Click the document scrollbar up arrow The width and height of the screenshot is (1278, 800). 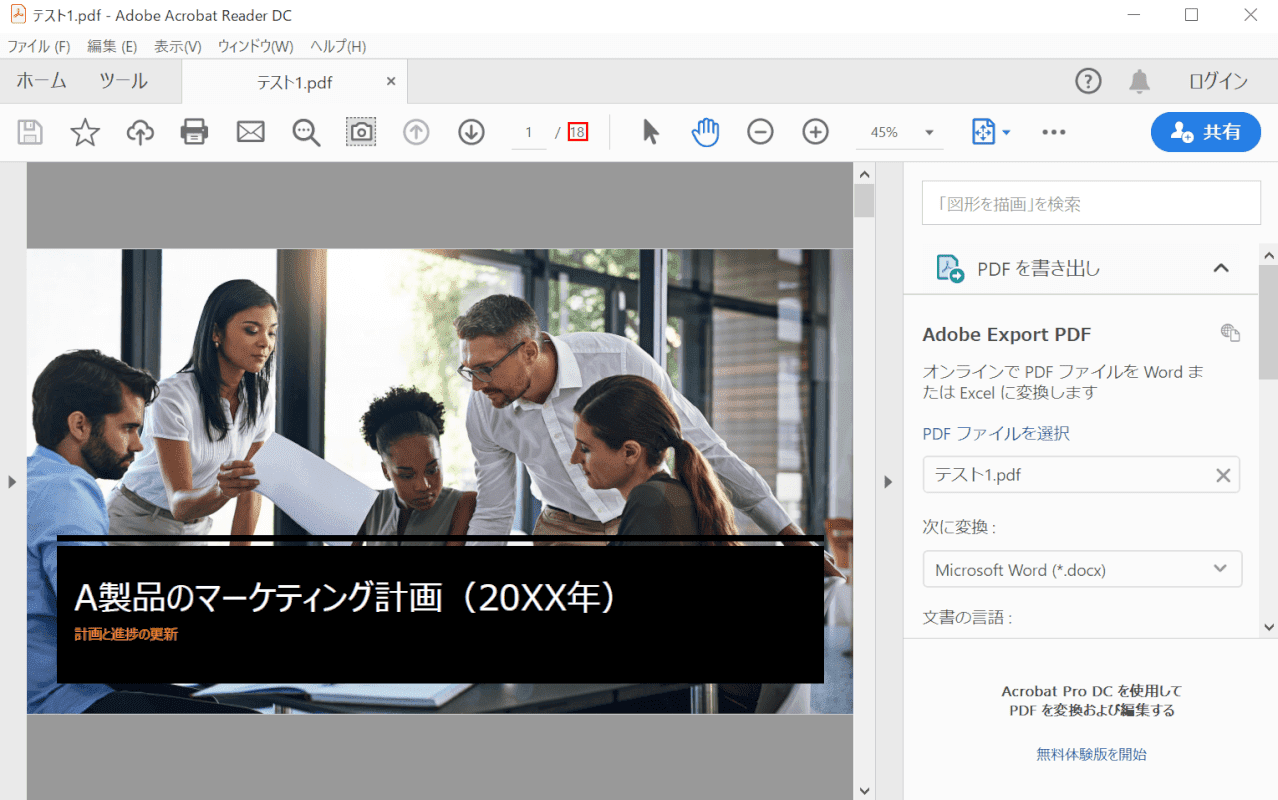(x=864, y=174)
